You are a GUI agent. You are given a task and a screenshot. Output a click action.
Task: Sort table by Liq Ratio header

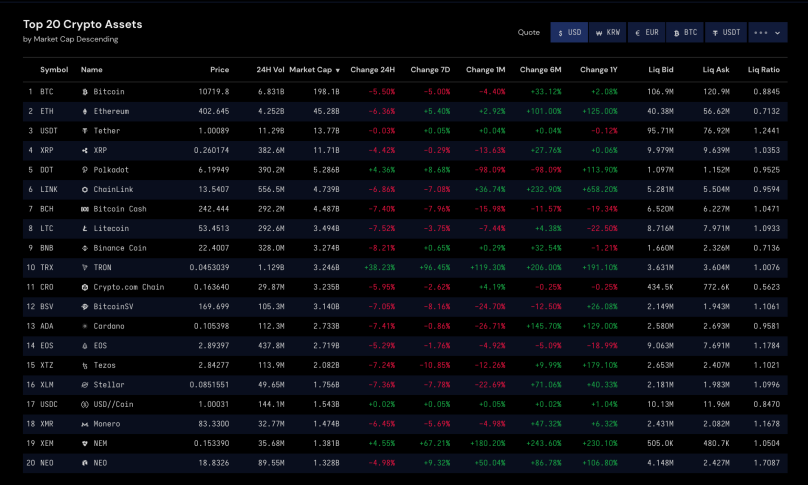point(764,70)
